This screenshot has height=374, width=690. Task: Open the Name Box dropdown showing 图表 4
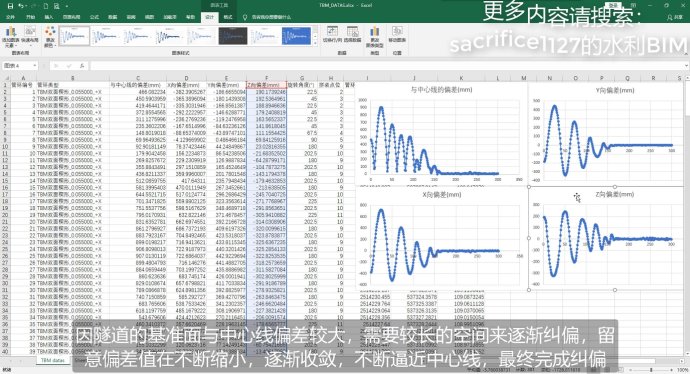pyautogui.click(x=34, y=66)
